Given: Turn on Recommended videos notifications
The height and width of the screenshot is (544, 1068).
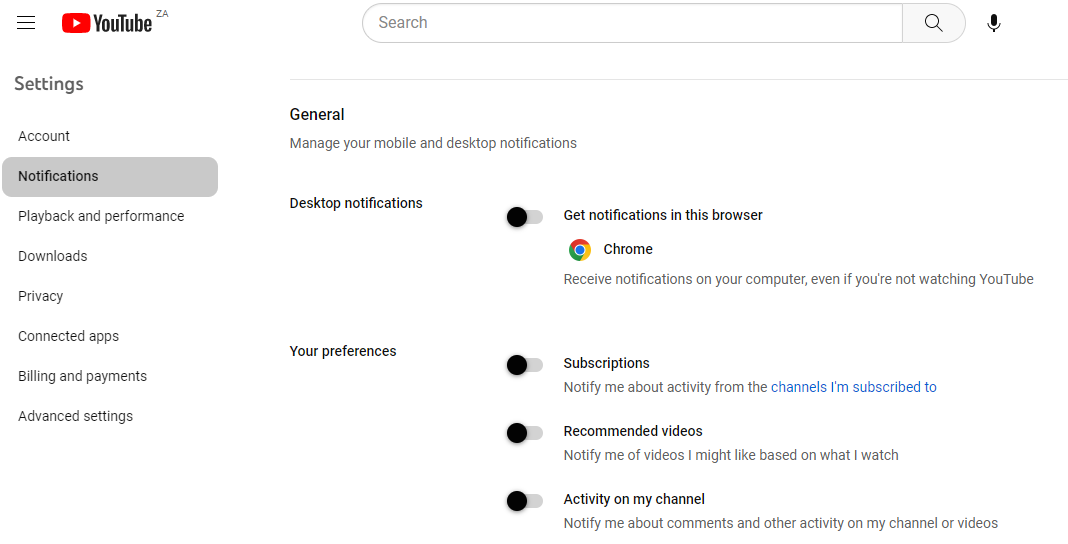Looking at the screenshot, I should 524,433.
